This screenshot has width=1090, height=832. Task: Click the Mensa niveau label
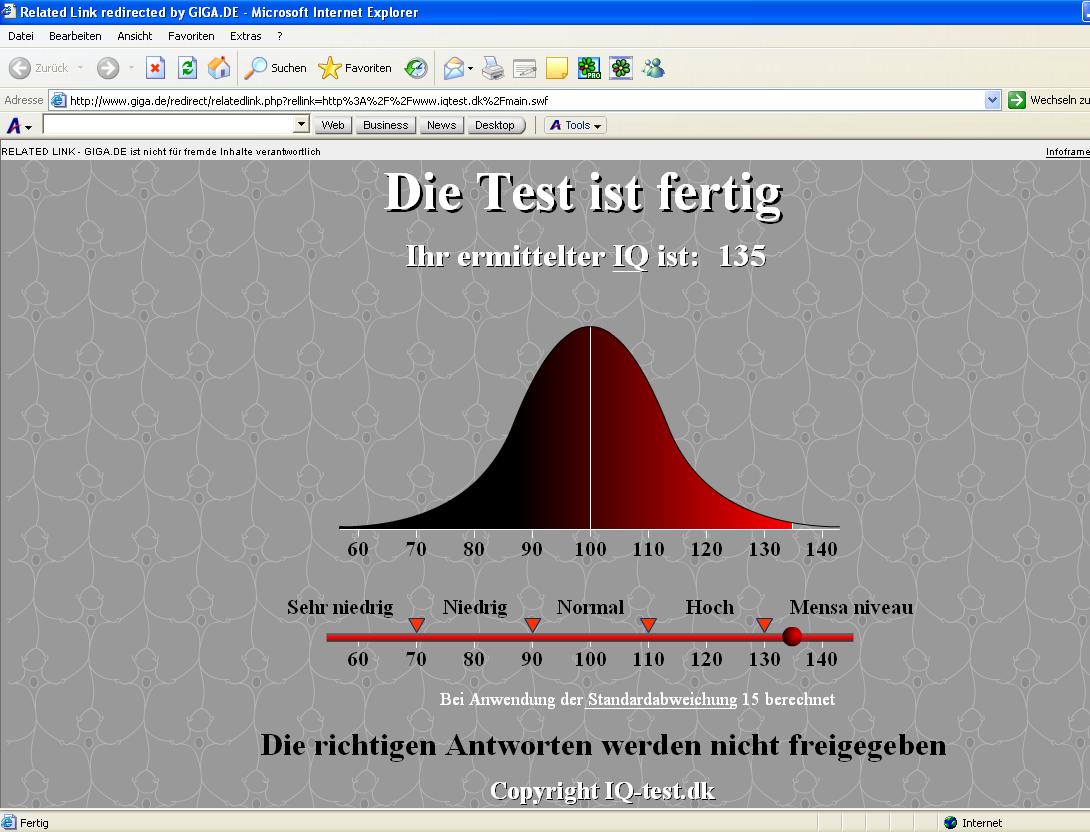[x=852, y=607]
